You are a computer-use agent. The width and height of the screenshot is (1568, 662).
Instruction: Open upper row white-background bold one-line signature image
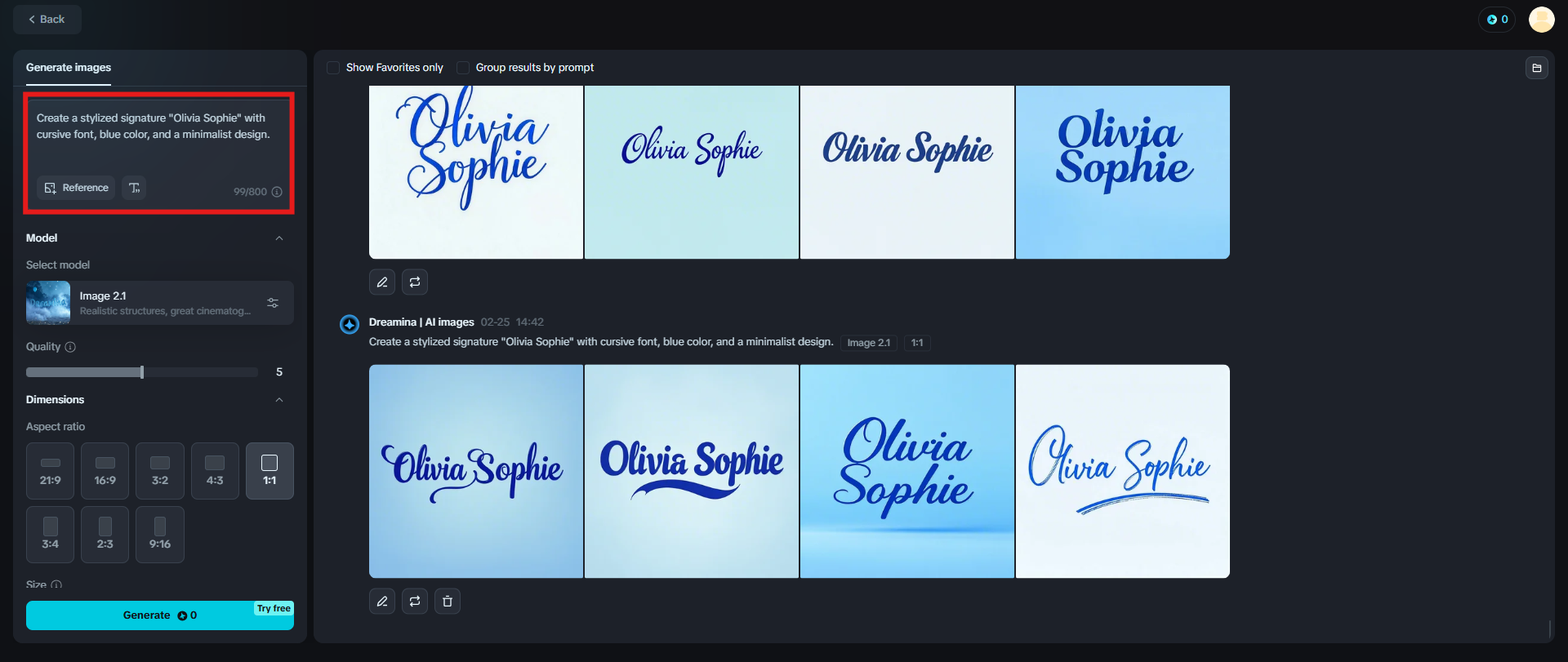[x=907, y=172]
